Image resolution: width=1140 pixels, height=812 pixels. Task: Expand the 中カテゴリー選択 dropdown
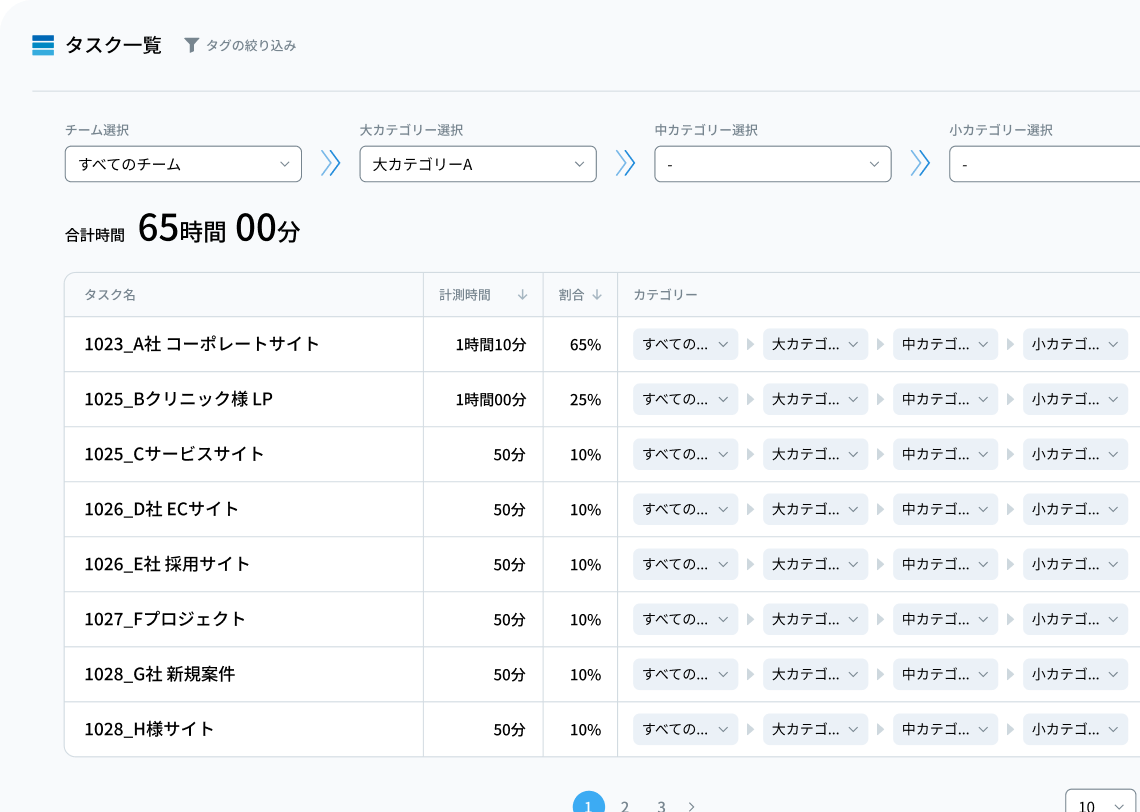point(772,163)
